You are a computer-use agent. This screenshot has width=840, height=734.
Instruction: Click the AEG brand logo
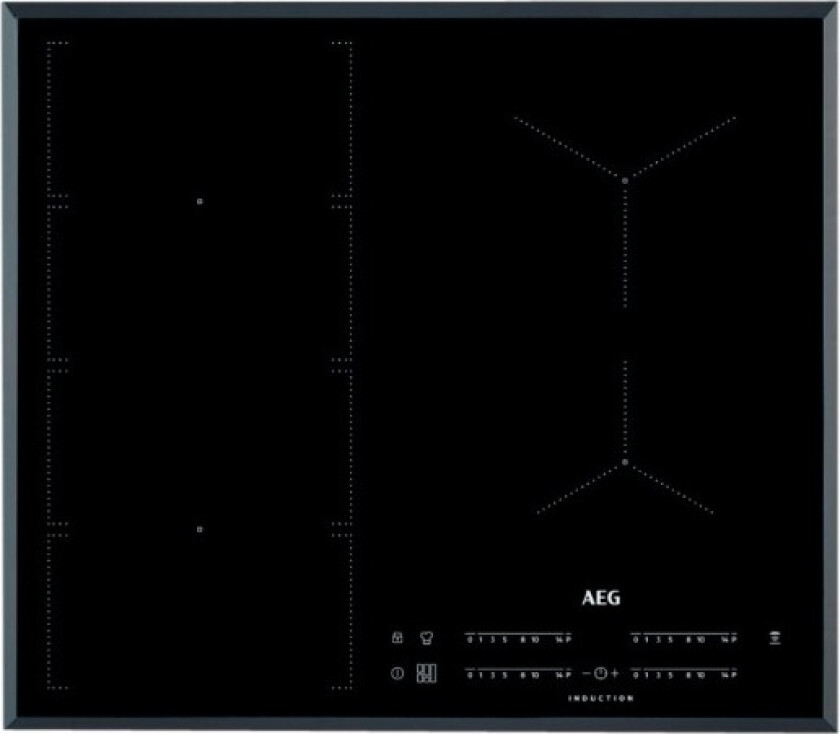[x=600, y=598]
